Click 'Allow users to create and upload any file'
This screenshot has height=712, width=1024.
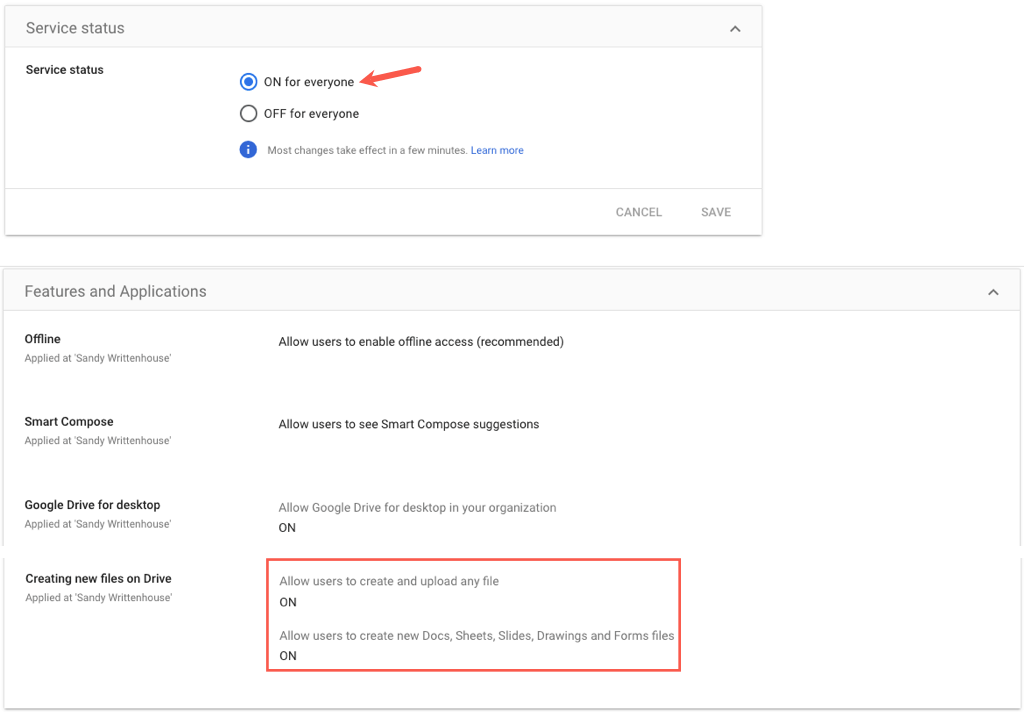[389, 582]
